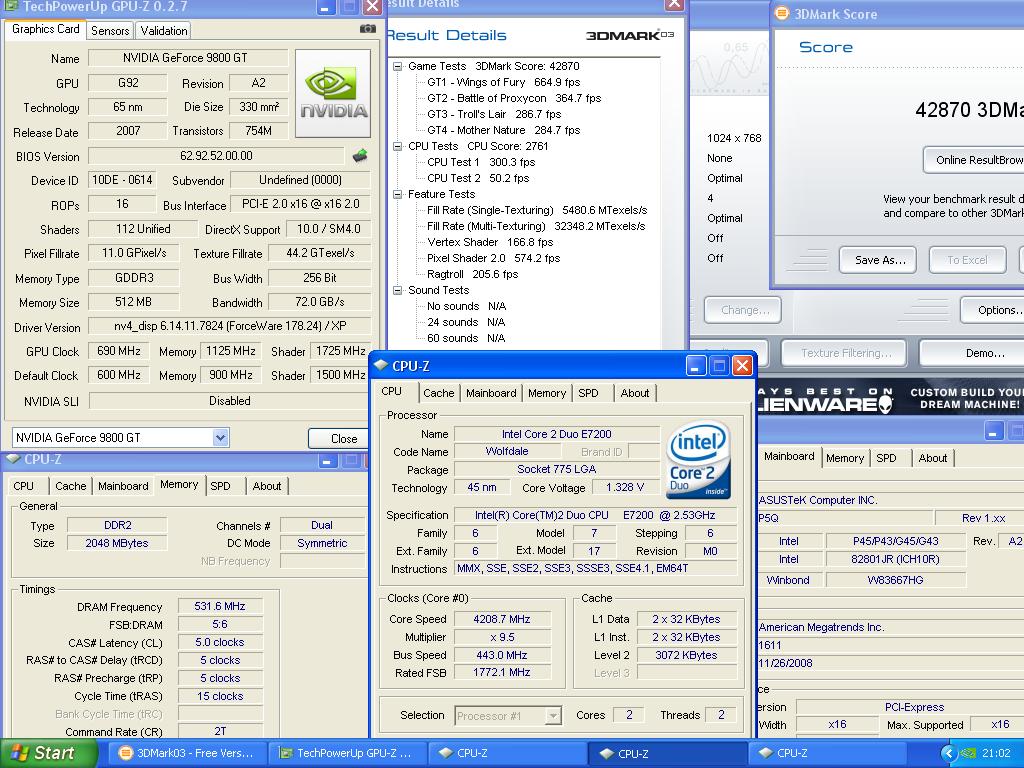The height and width of the screenshot is (768, 1024).
Task: Open the Memory tab in right CPU-Z window
Action: click(844, 458)
